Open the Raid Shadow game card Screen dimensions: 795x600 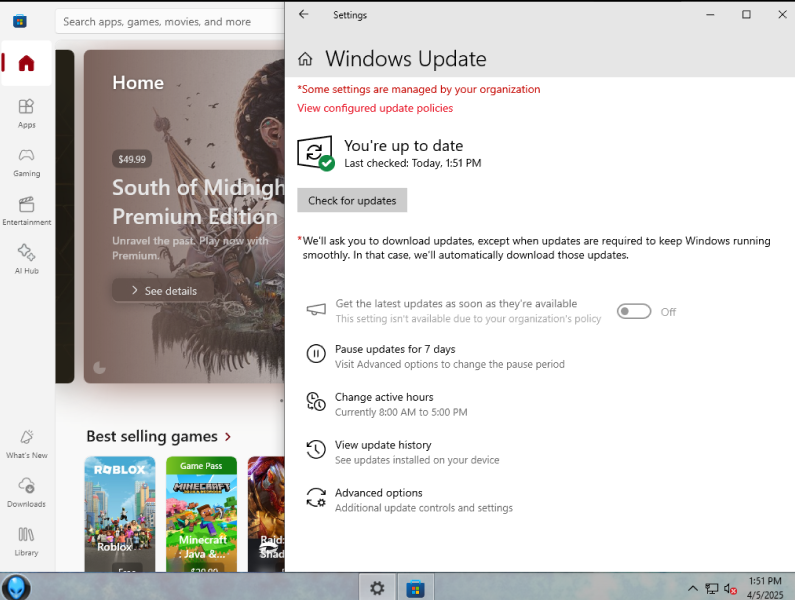pos(266,514)
